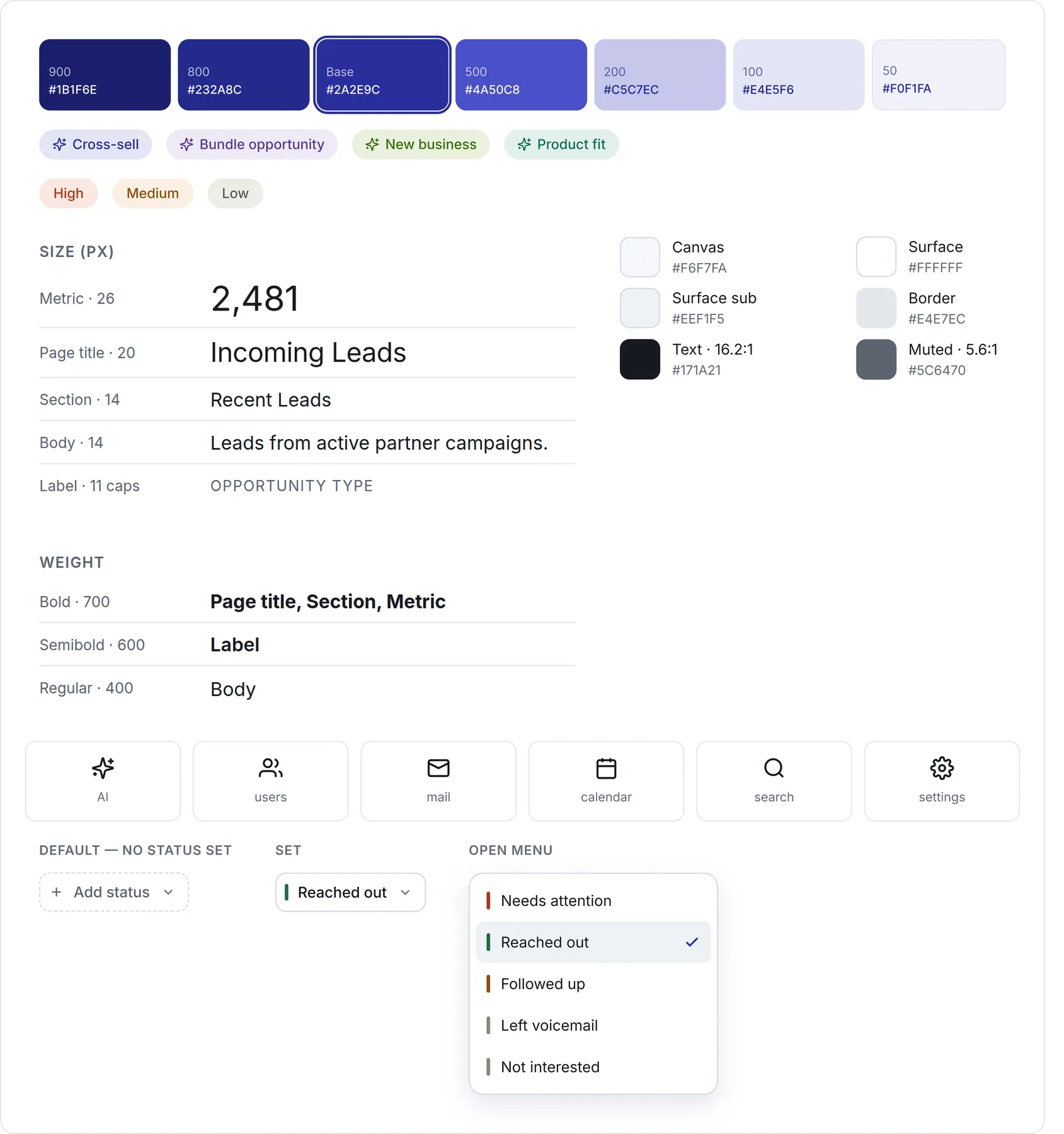1064x1134 pixels.
Task: Click the Surface #FFFFFF color chip
Action: click(876, 257)
